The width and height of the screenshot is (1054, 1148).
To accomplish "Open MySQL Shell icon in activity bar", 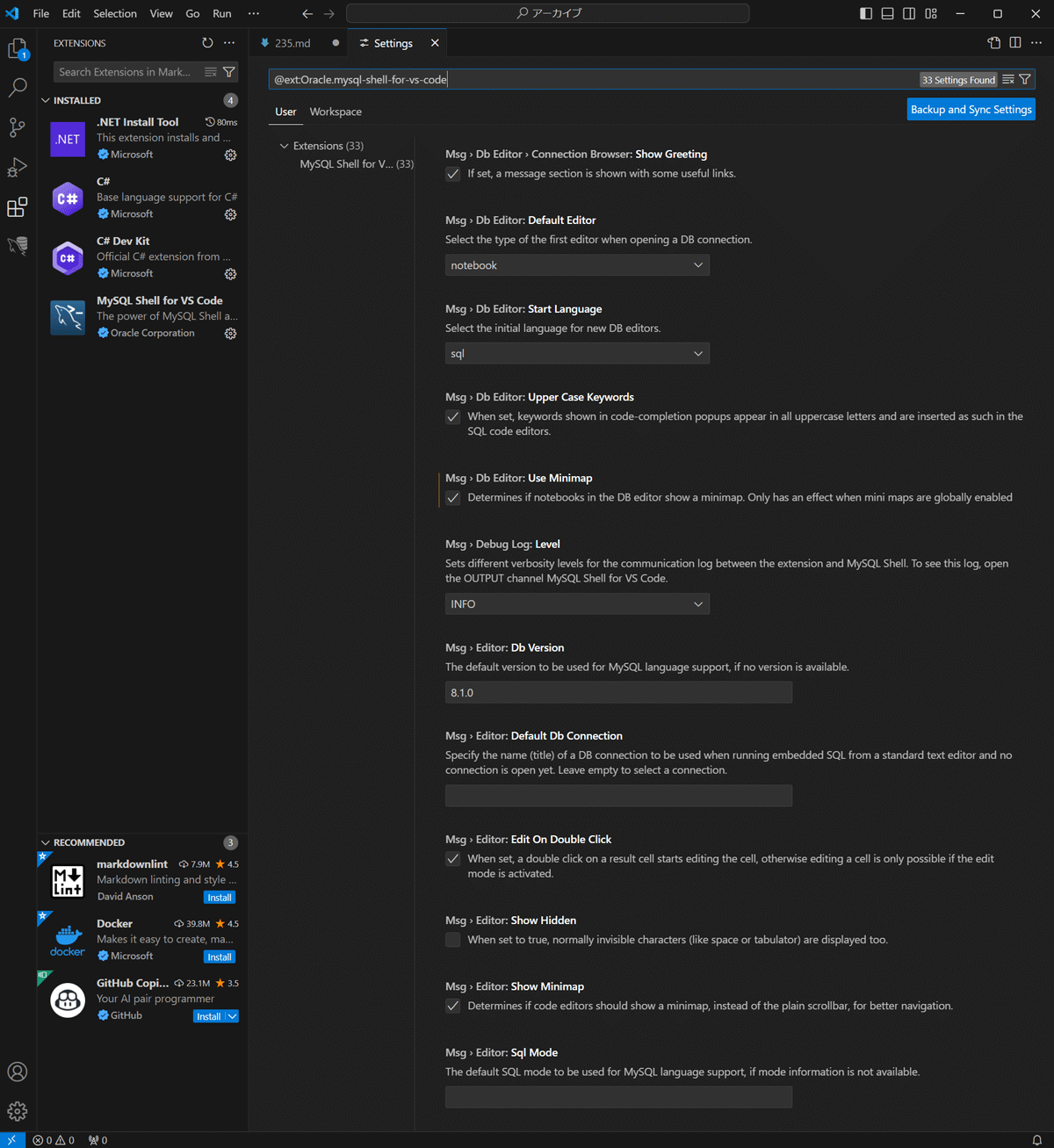I will pyautogui.click(x=18, y=246).
